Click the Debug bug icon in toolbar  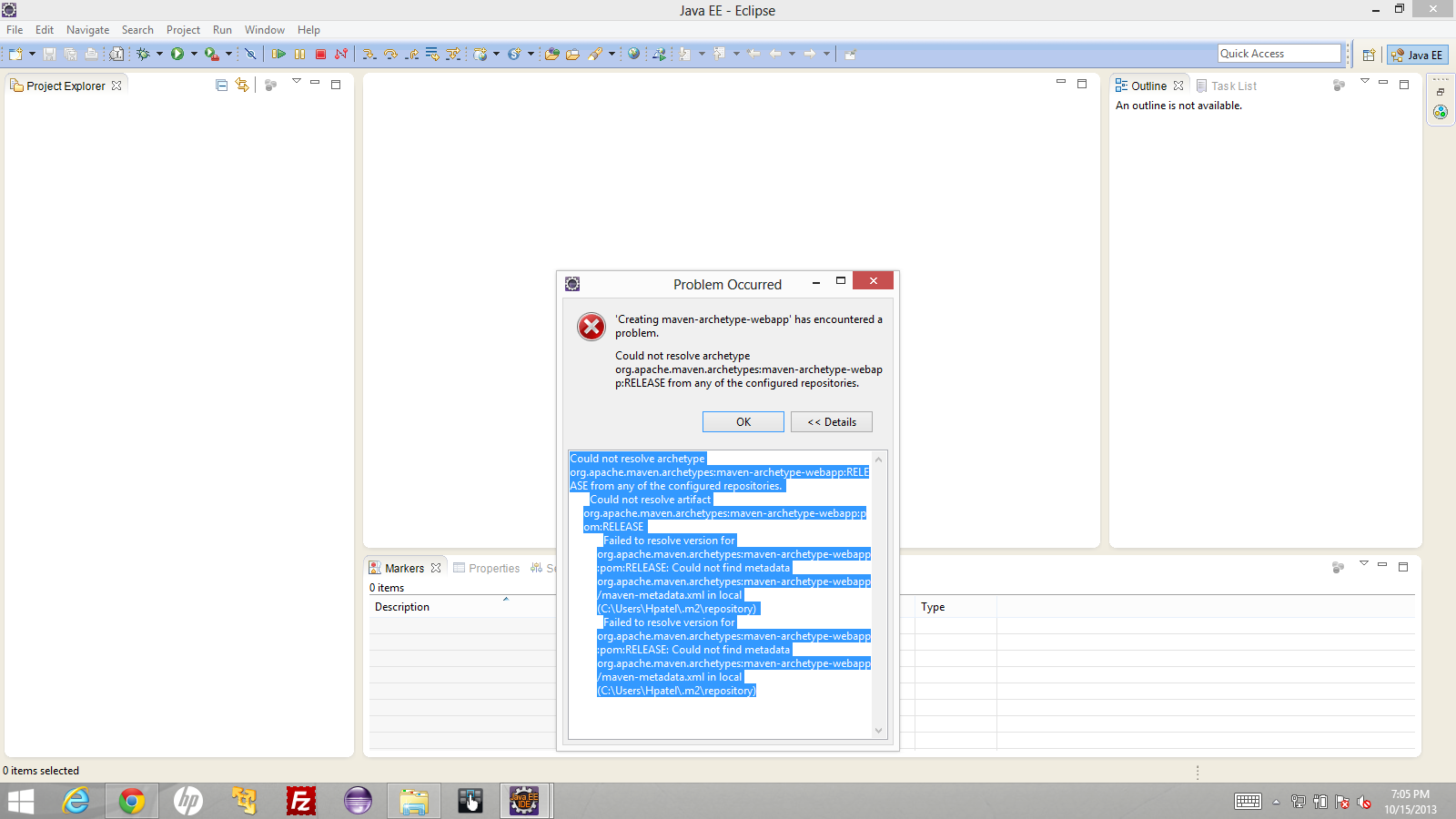143,55
